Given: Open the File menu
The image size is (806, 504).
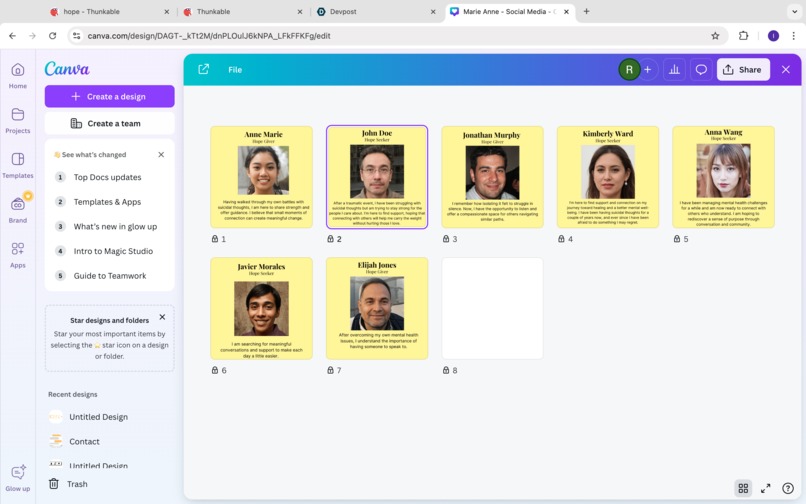Looking at the screenshot, I should pos(235,69).
